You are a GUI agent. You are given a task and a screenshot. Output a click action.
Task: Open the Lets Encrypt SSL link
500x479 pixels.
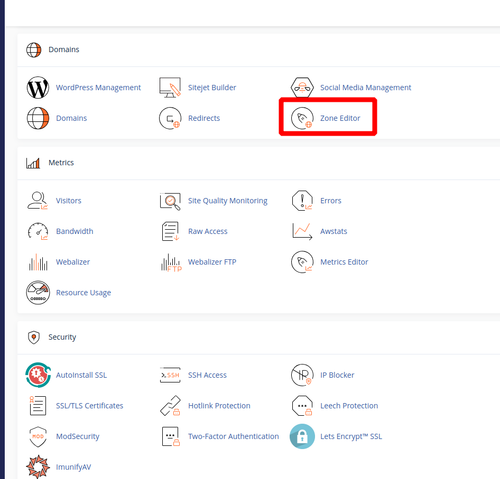point(351,437)
